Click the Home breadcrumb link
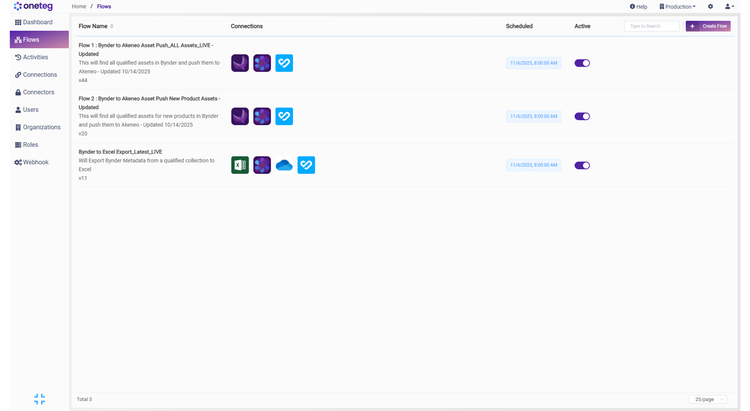The image size is (750, 411). tap(79, 7)
